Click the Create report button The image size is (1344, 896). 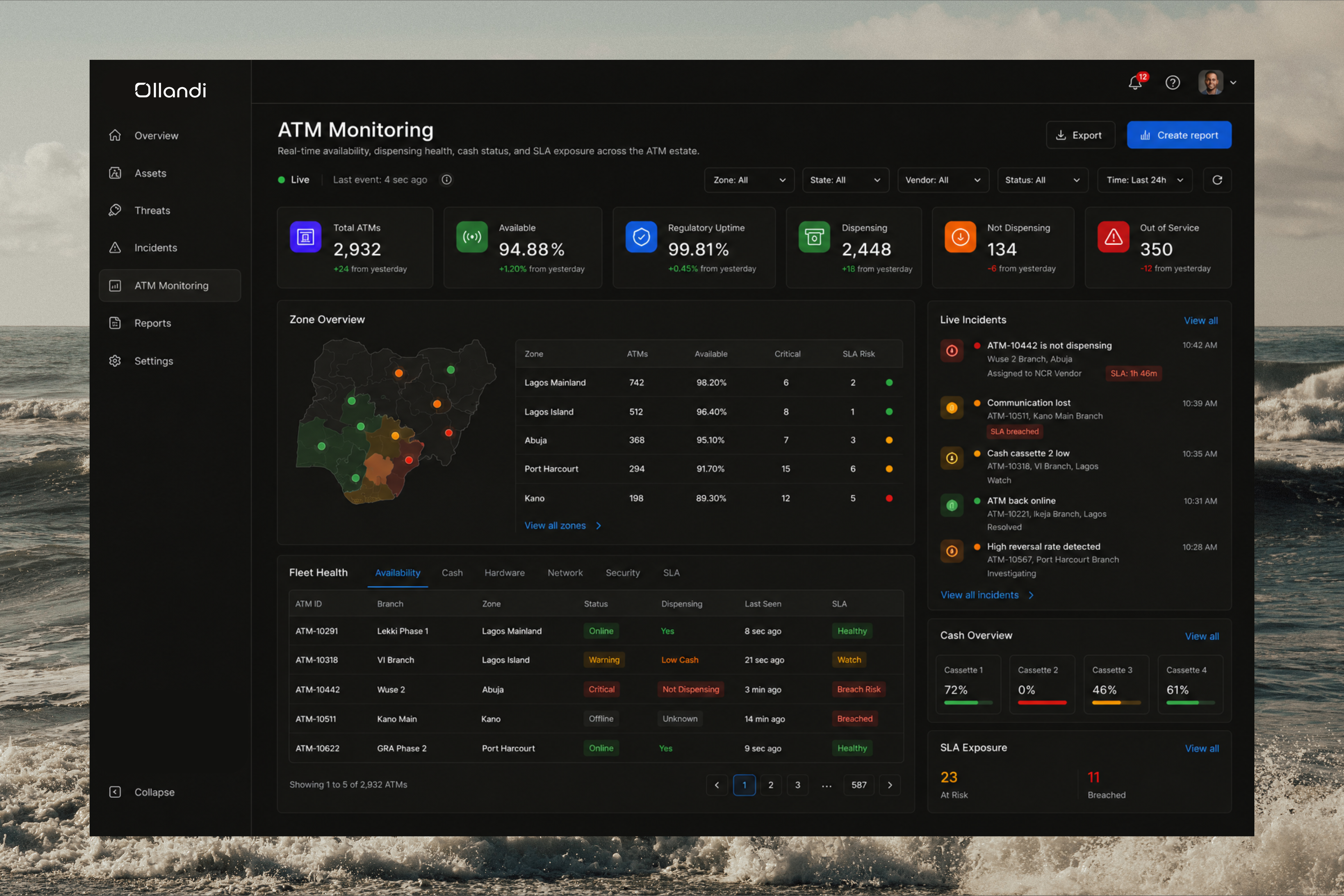1179,135
